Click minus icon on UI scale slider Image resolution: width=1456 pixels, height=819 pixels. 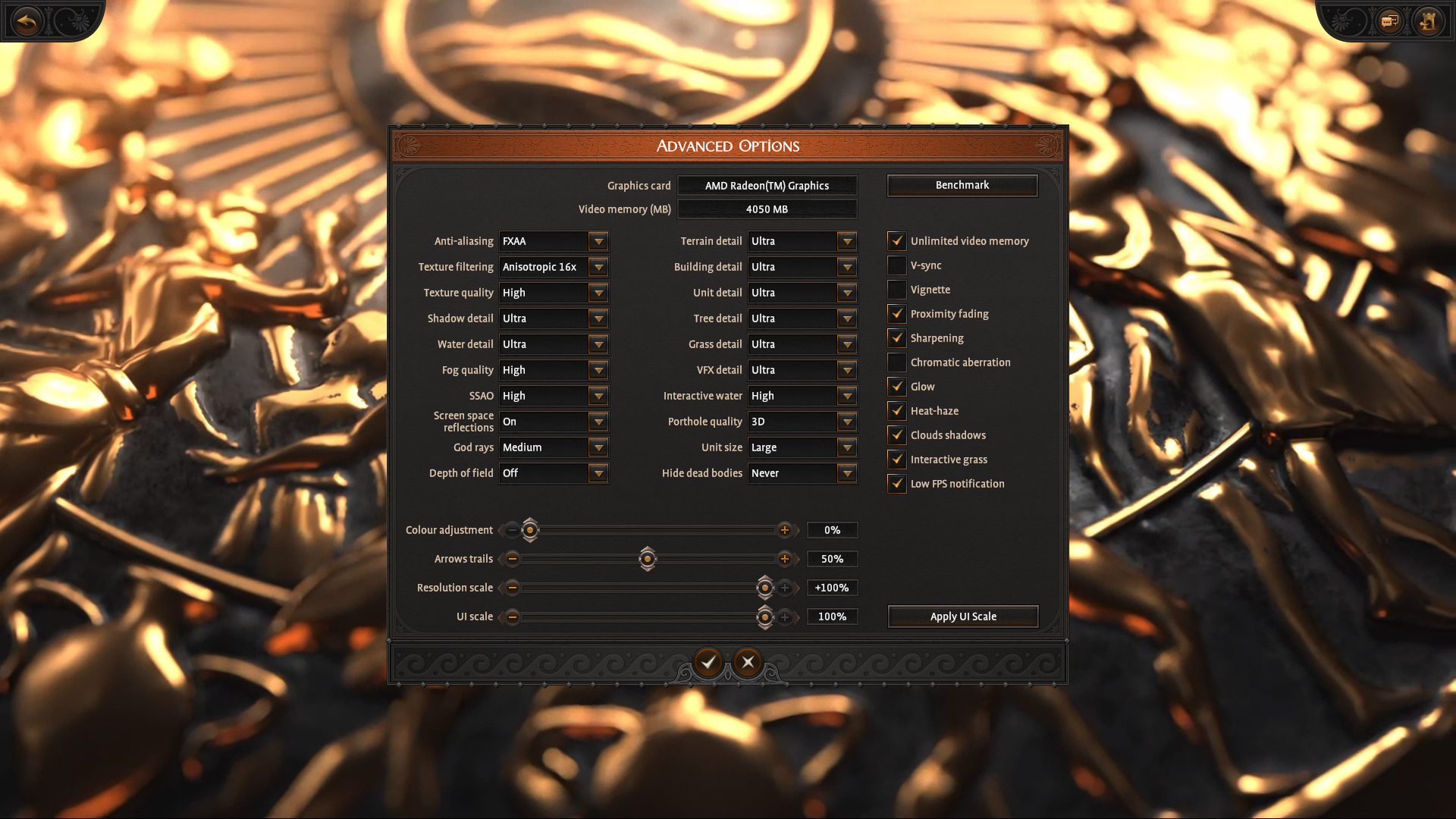point(513,617)
